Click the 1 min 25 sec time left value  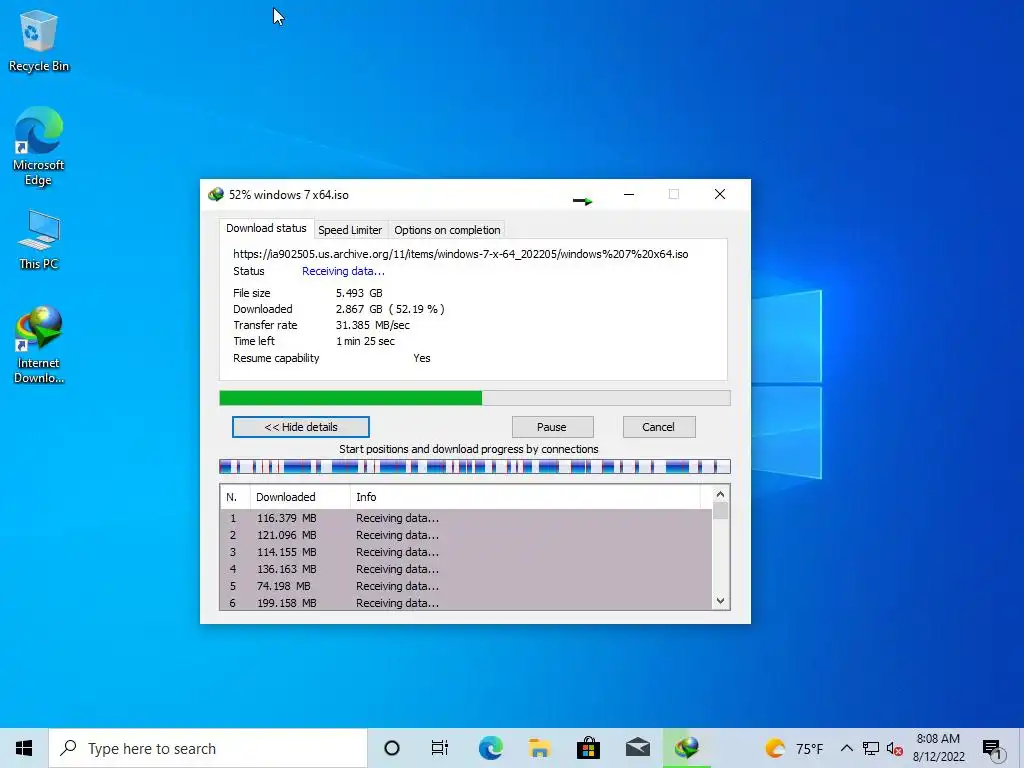[x=365, y=341]
